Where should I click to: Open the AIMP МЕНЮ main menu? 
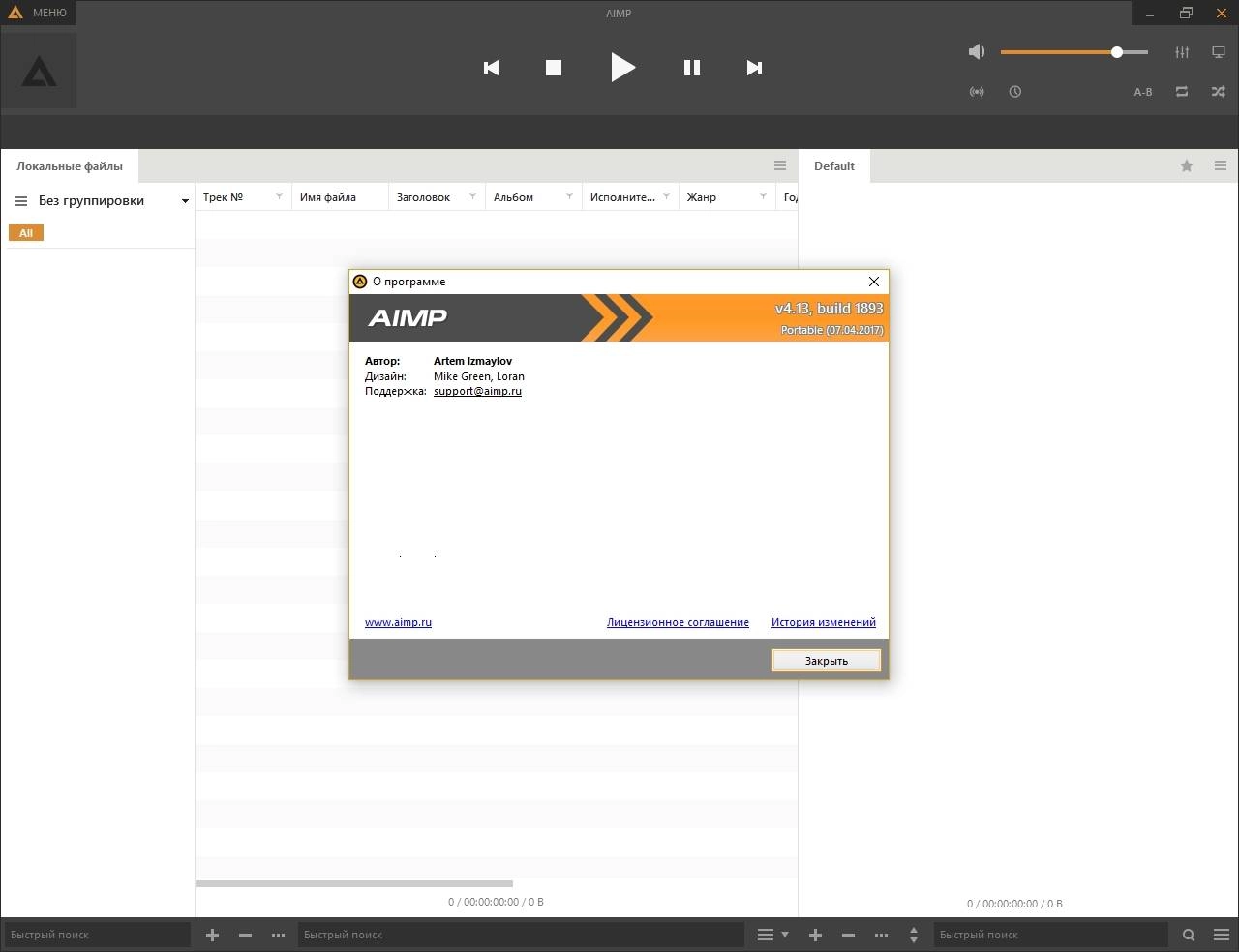coord(39,13)
